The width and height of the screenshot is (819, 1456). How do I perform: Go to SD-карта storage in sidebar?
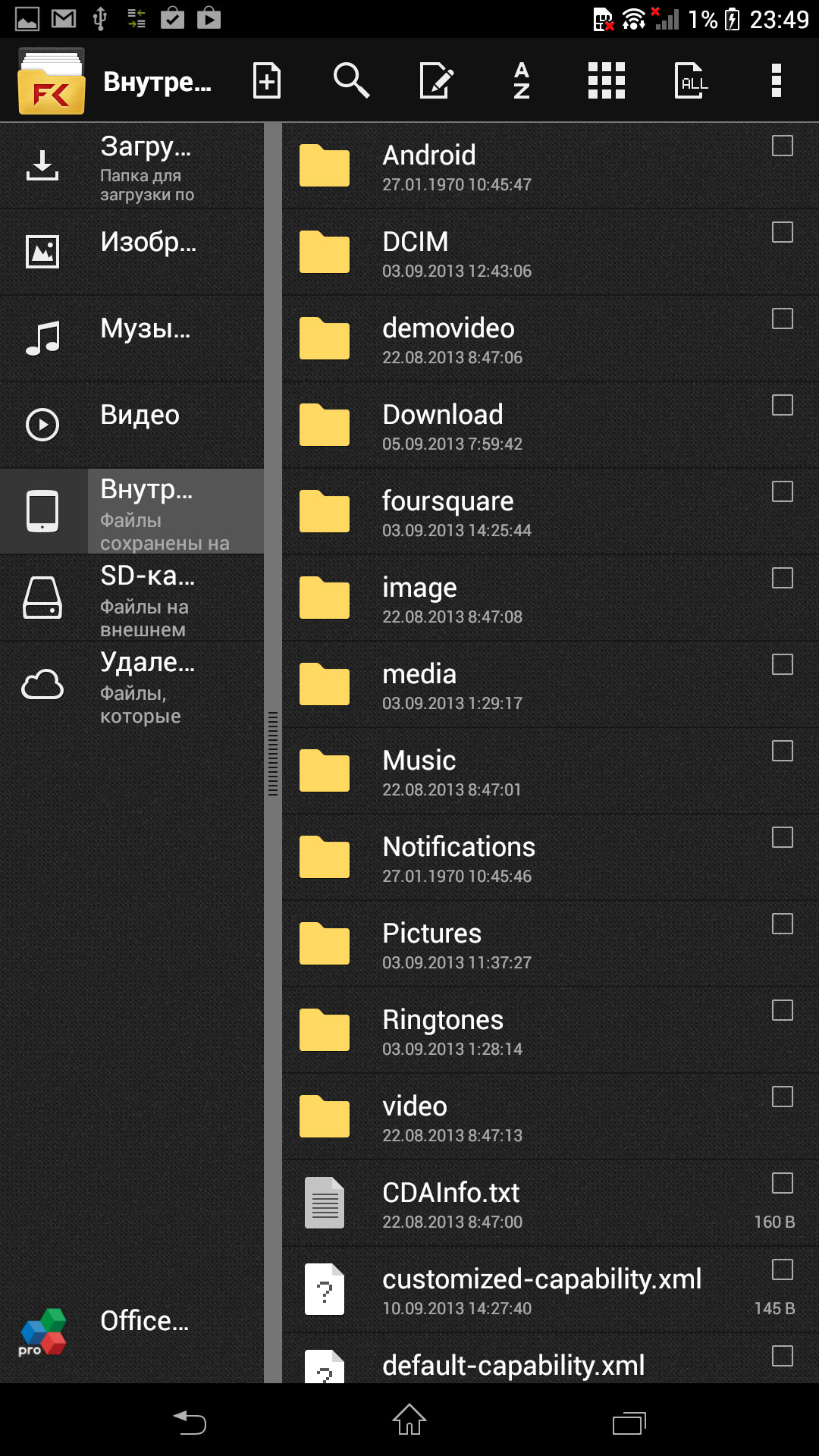[133, 598]
